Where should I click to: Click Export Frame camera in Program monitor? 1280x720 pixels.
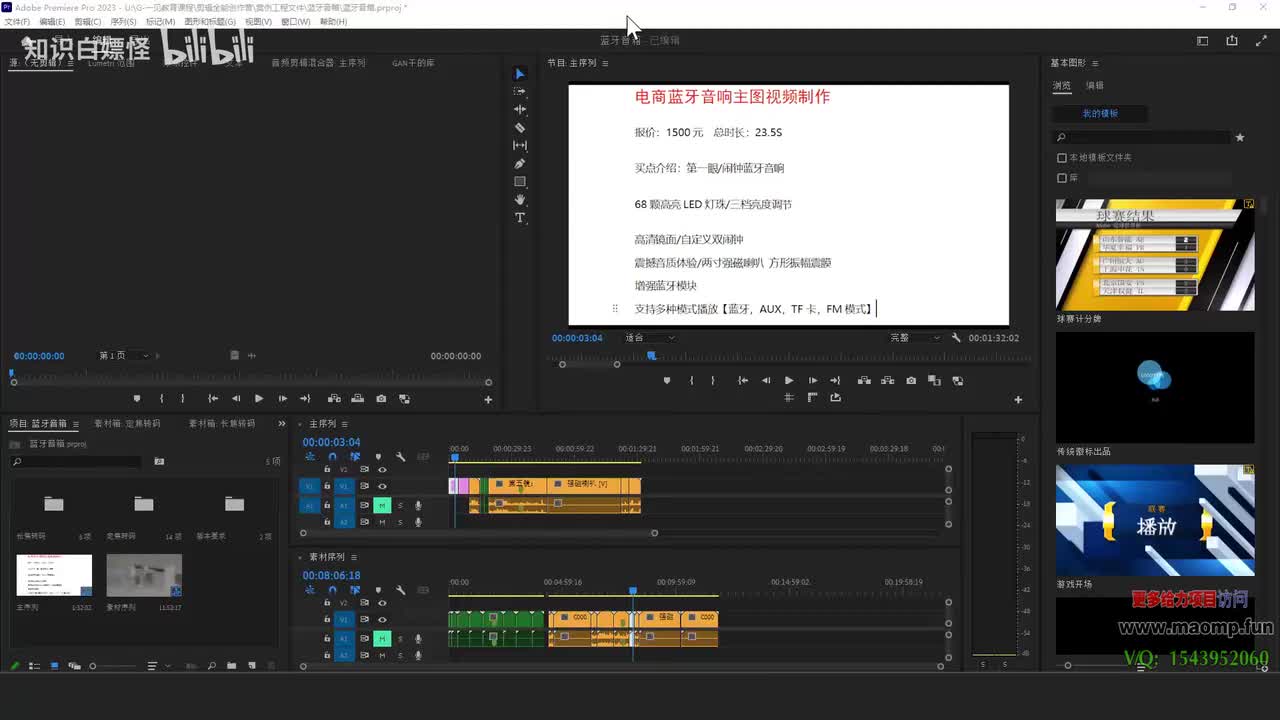click(x=910, y=380)
